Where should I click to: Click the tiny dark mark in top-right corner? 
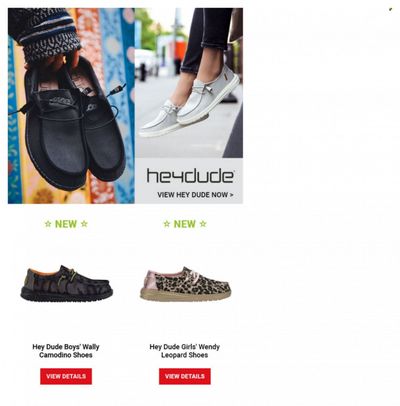[x=391, y=9]
